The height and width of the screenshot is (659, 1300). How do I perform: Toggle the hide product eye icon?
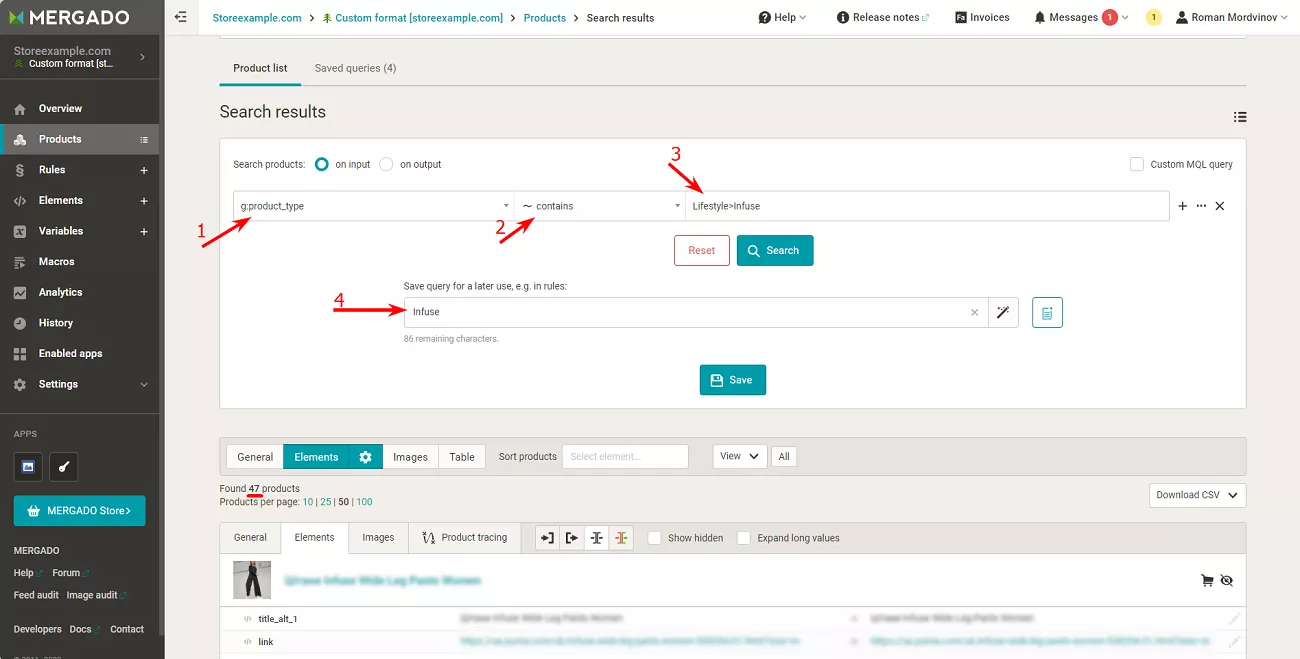(1227, 580)
